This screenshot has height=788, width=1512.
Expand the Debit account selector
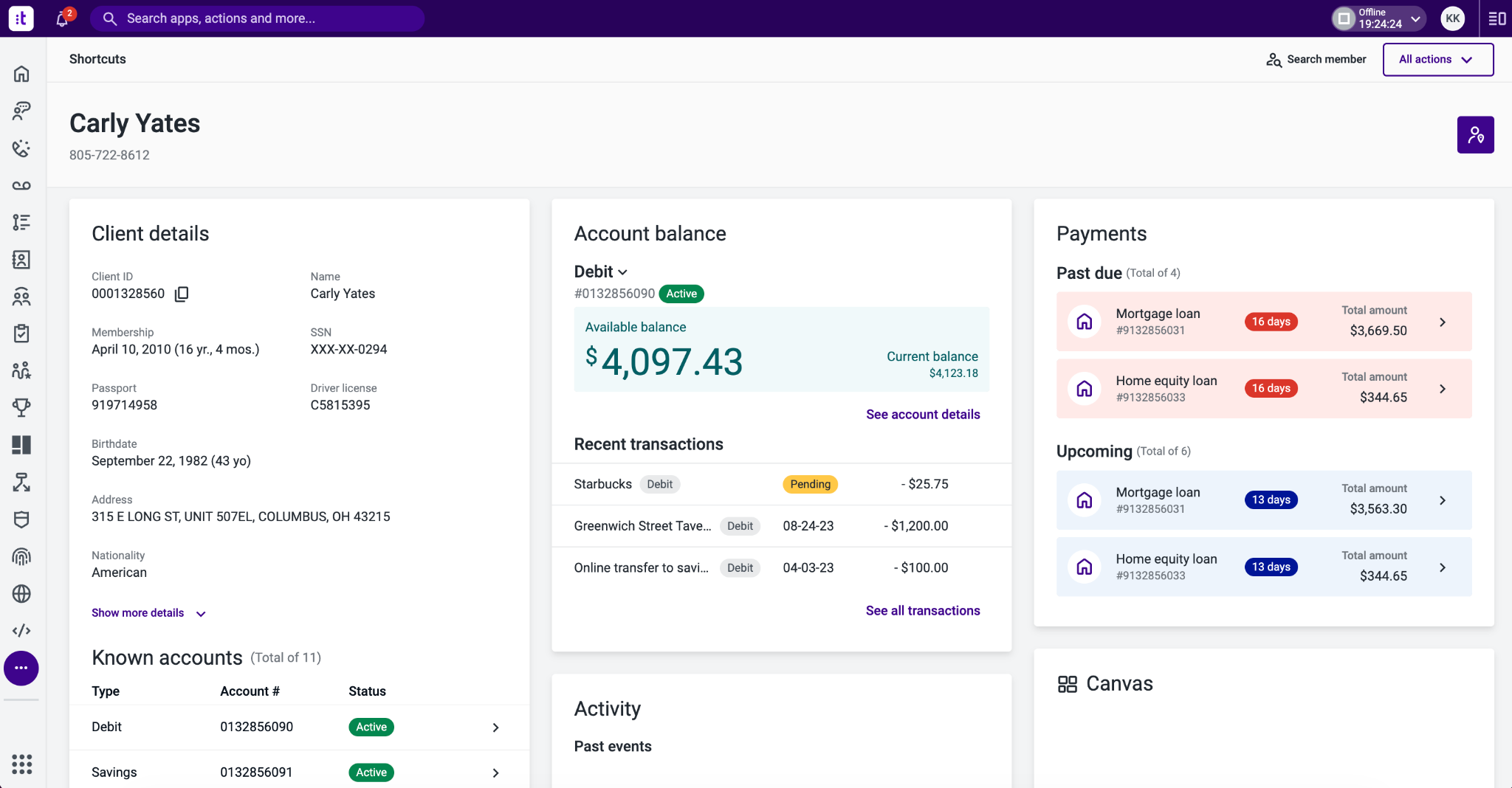(x=601, y=272)
